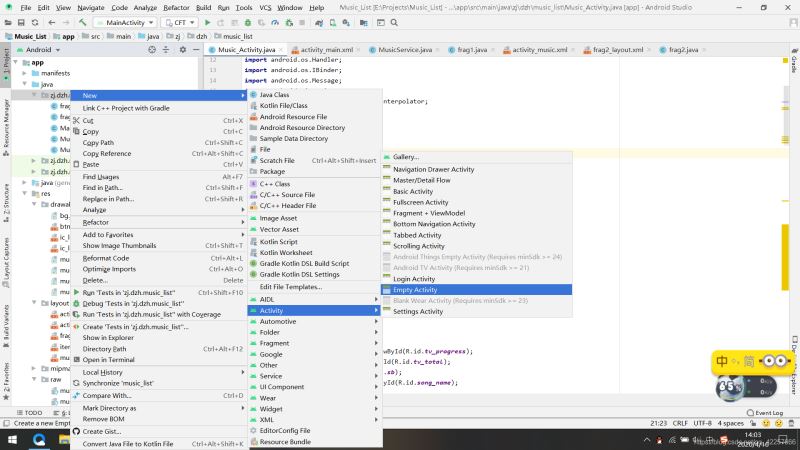Open the CFT device selector dropdown
The height and width of the screenshot is (450, 800).
tap(180, 22)
